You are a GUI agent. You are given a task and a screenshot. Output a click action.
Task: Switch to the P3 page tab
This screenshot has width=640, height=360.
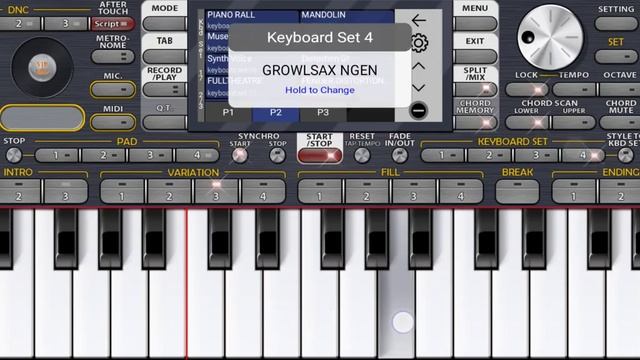click(x=323, y=113)
